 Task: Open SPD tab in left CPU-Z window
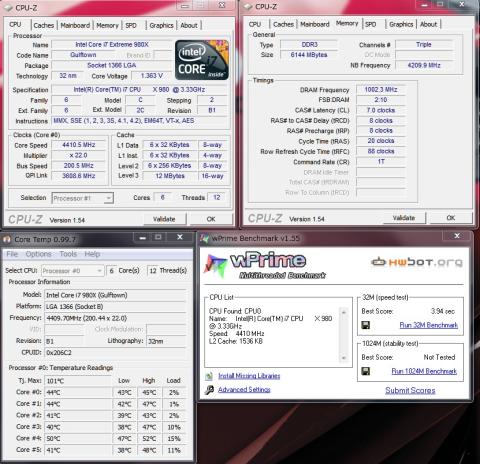[x=131, y=25]
